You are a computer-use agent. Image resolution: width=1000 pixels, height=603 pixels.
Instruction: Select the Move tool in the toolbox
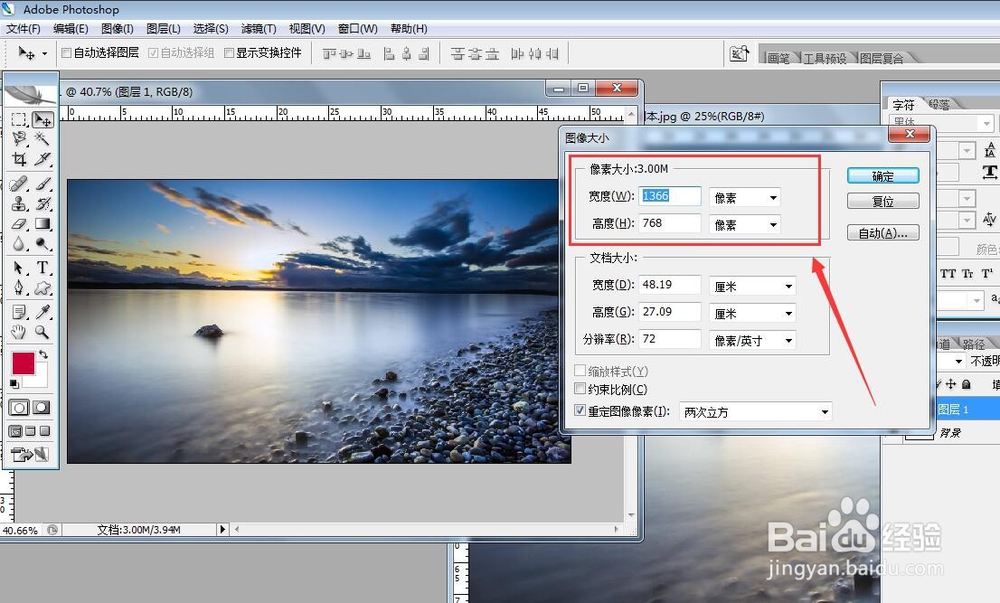tap(42, 119)
